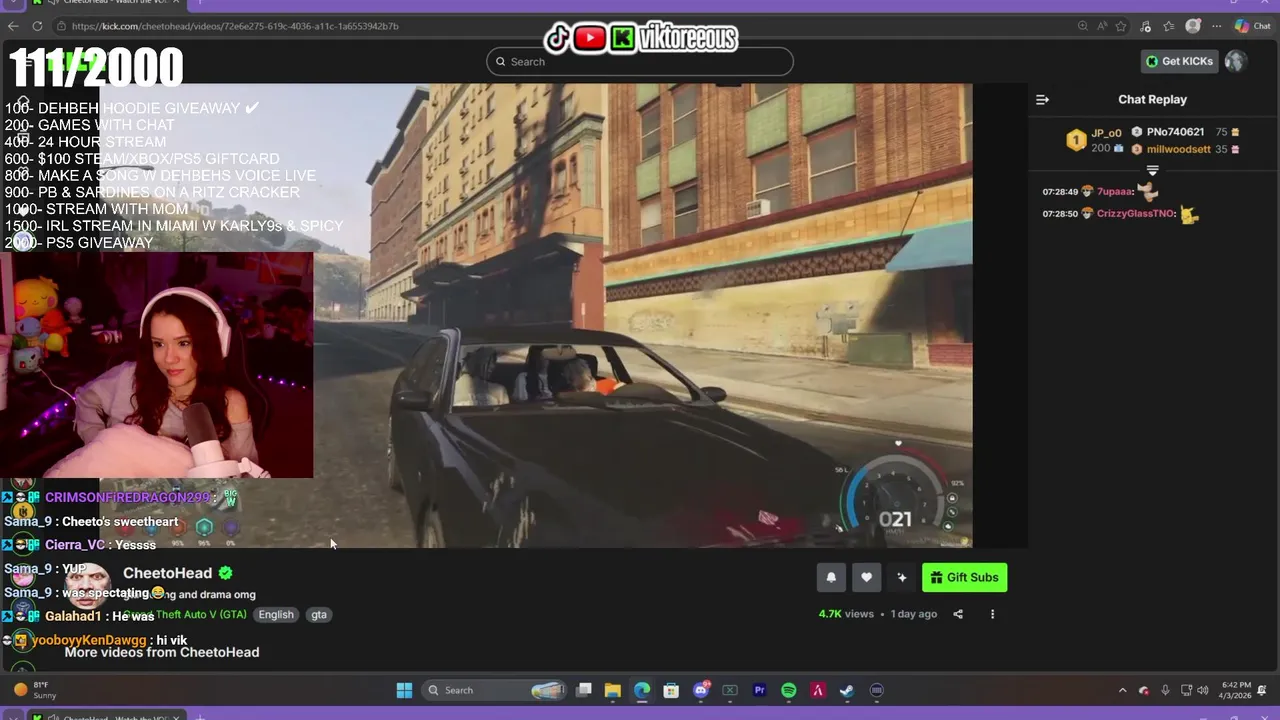
Task: Open the Edge browser profile avatar
Action: pos(1193,26)
